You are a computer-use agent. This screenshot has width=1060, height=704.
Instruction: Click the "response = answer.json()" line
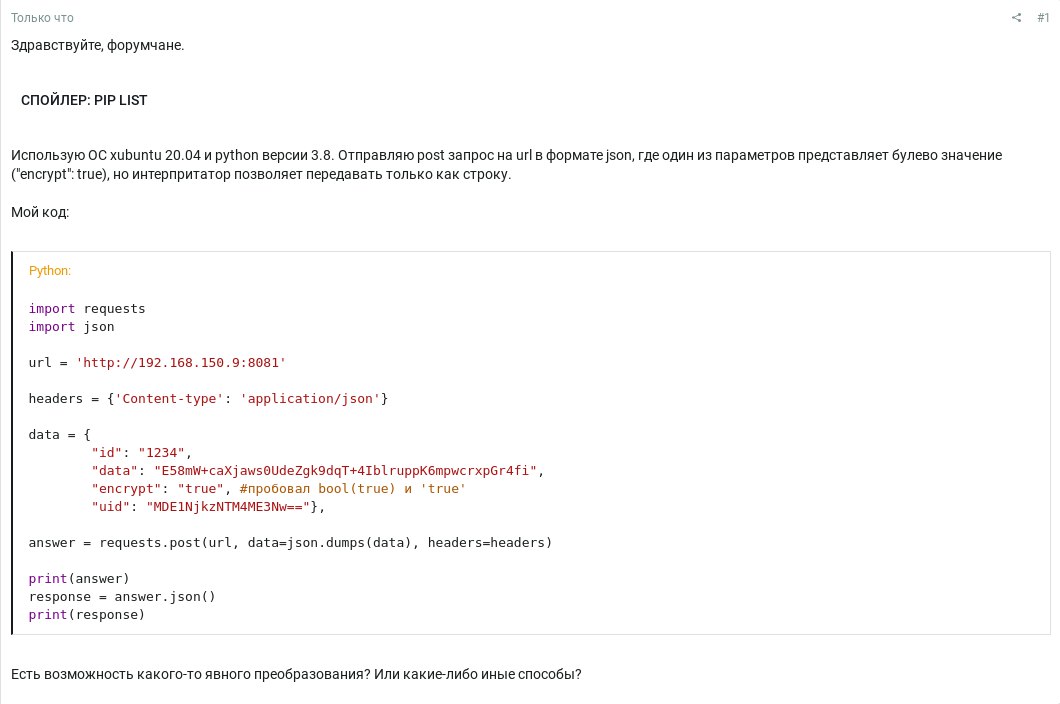pyautogui.click(x=122, y=596)
